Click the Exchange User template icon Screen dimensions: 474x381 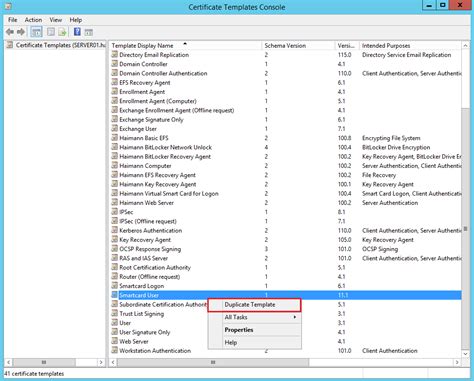point(115,129)
